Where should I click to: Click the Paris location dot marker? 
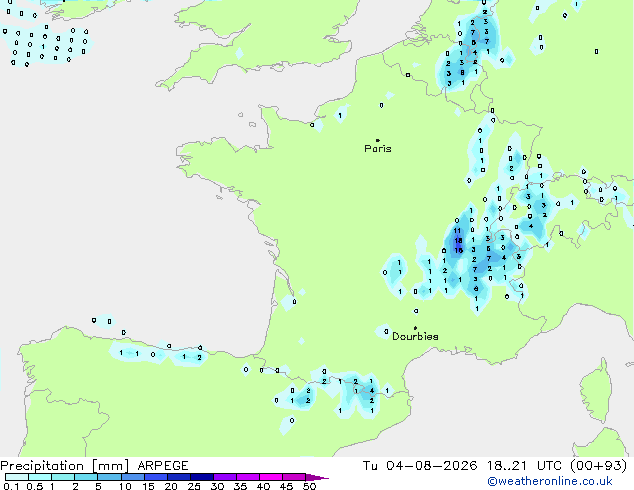coord(378,140)
